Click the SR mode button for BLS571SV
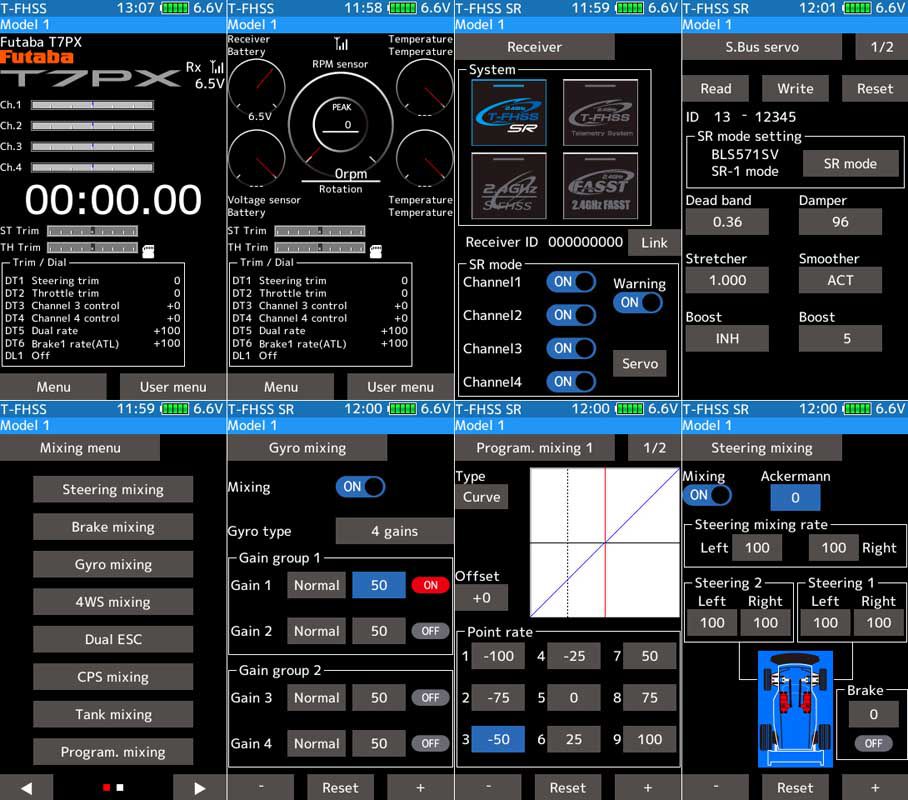This screenshot has height=800, width=908. click(850, 164)
